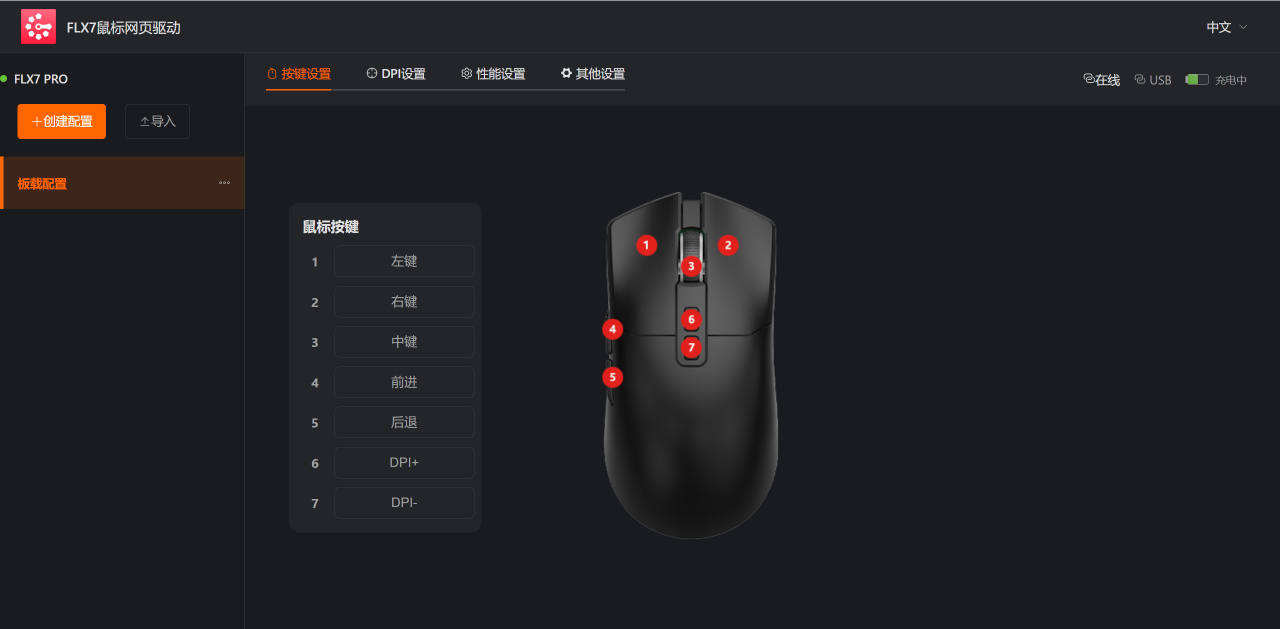Click the 创建配置 button
The width and height of the screenshot is (1280, 629).
pyautogui.click(x=61, y=121)
